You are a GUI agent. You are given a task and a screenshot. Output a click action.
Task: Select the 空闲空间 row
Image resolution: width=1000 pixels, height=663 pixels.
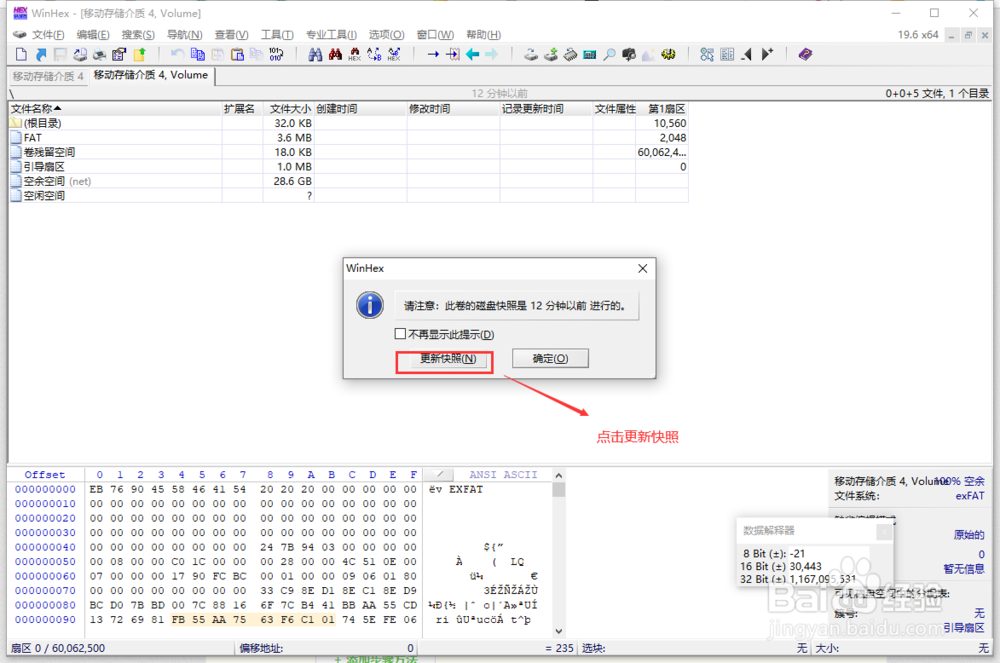[x=348, y=196]
